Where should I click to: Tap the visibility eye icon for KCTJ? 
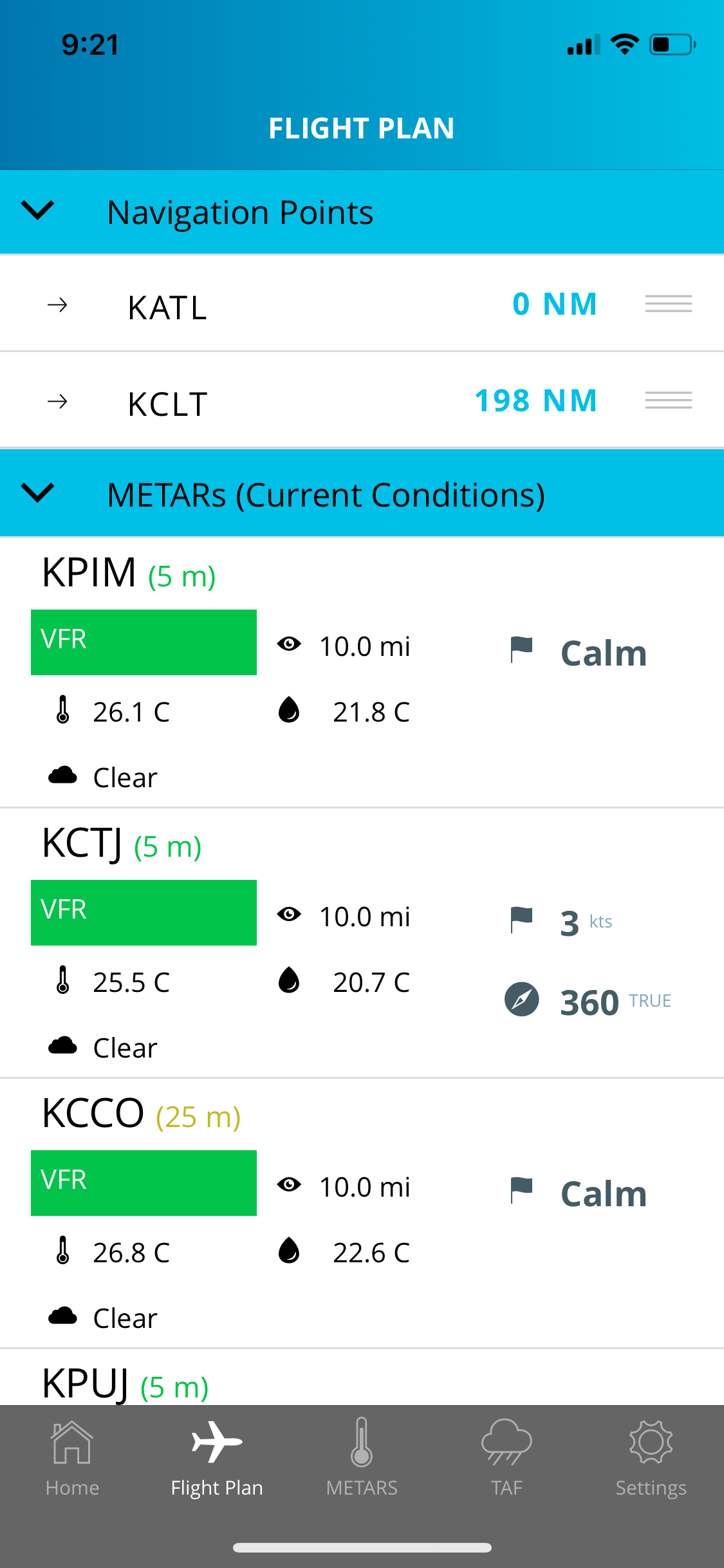point(289,914)
